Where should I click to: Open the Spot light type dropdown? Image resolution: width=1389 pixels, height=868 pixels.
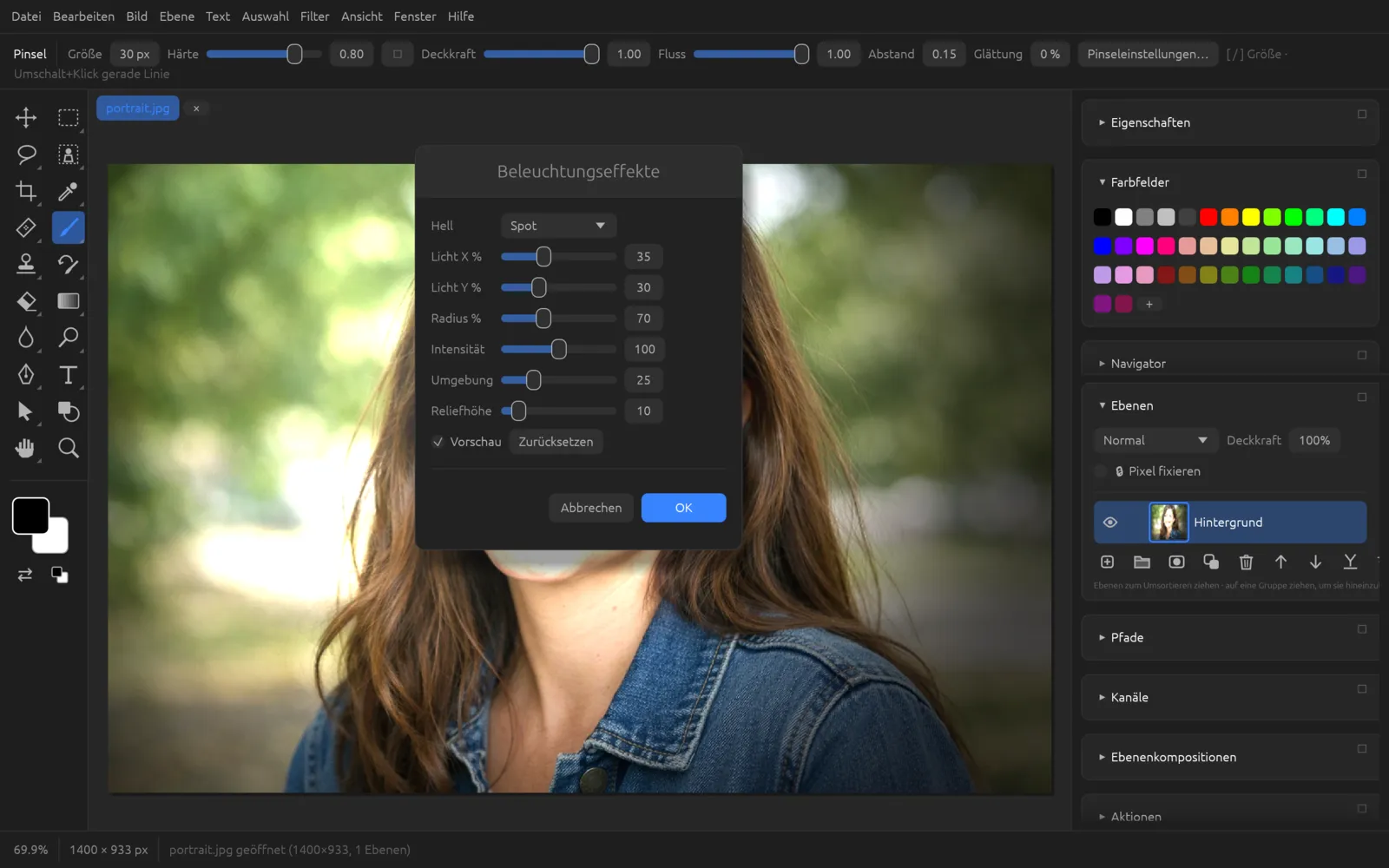(x=558, y=226)
